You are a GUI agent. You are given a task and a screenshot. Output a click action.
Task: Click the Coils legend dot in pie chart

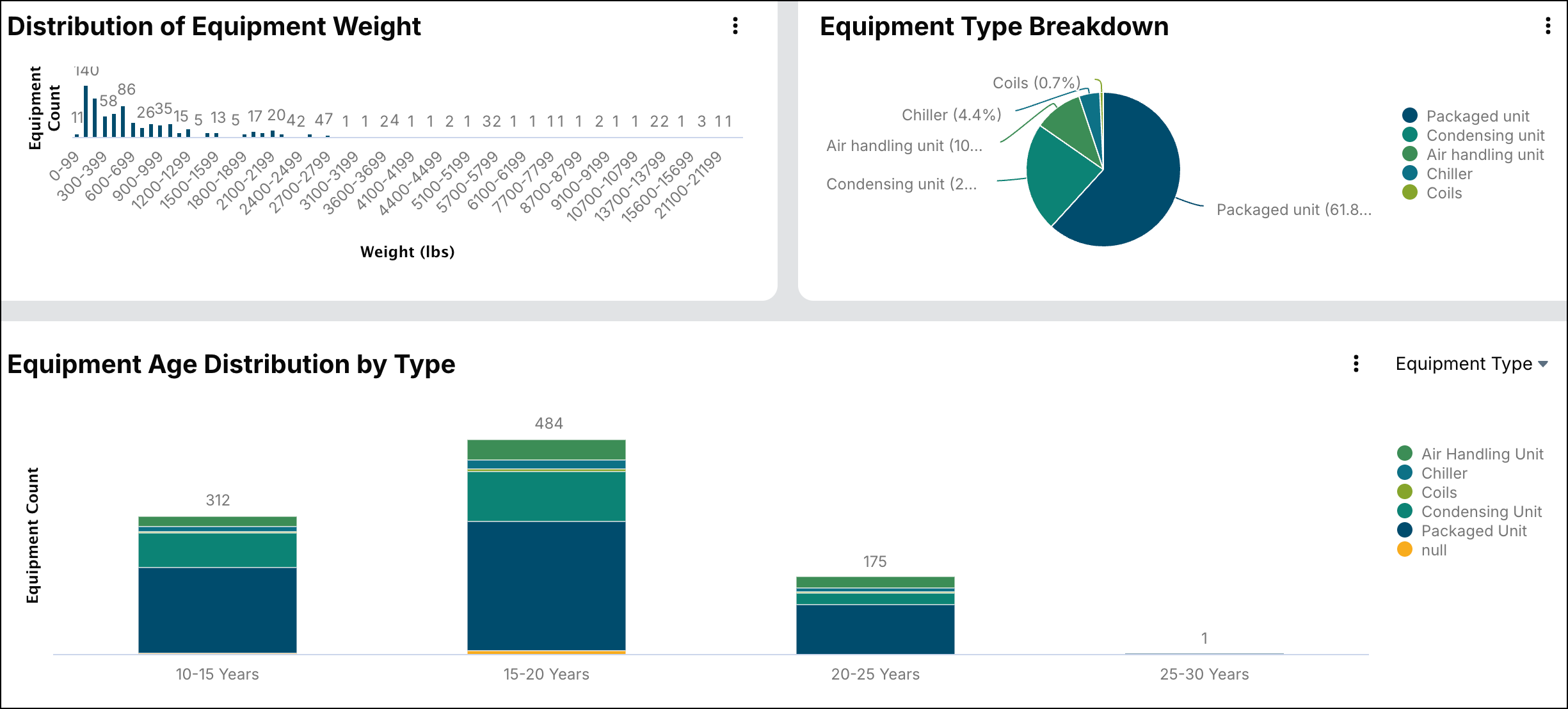[x=1410, y=193]
